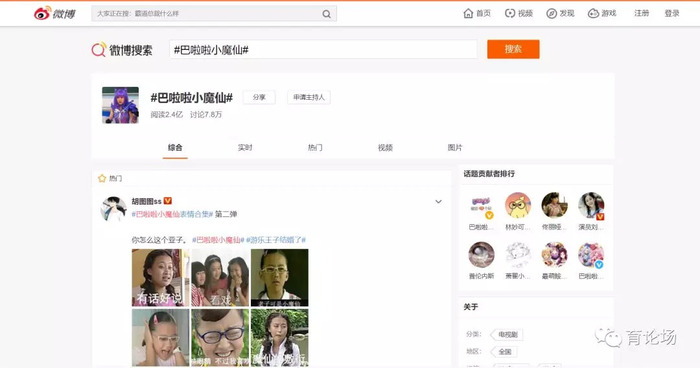The image size is (700, 368).
Task: Click the 分享 share button
Action: 259,97
